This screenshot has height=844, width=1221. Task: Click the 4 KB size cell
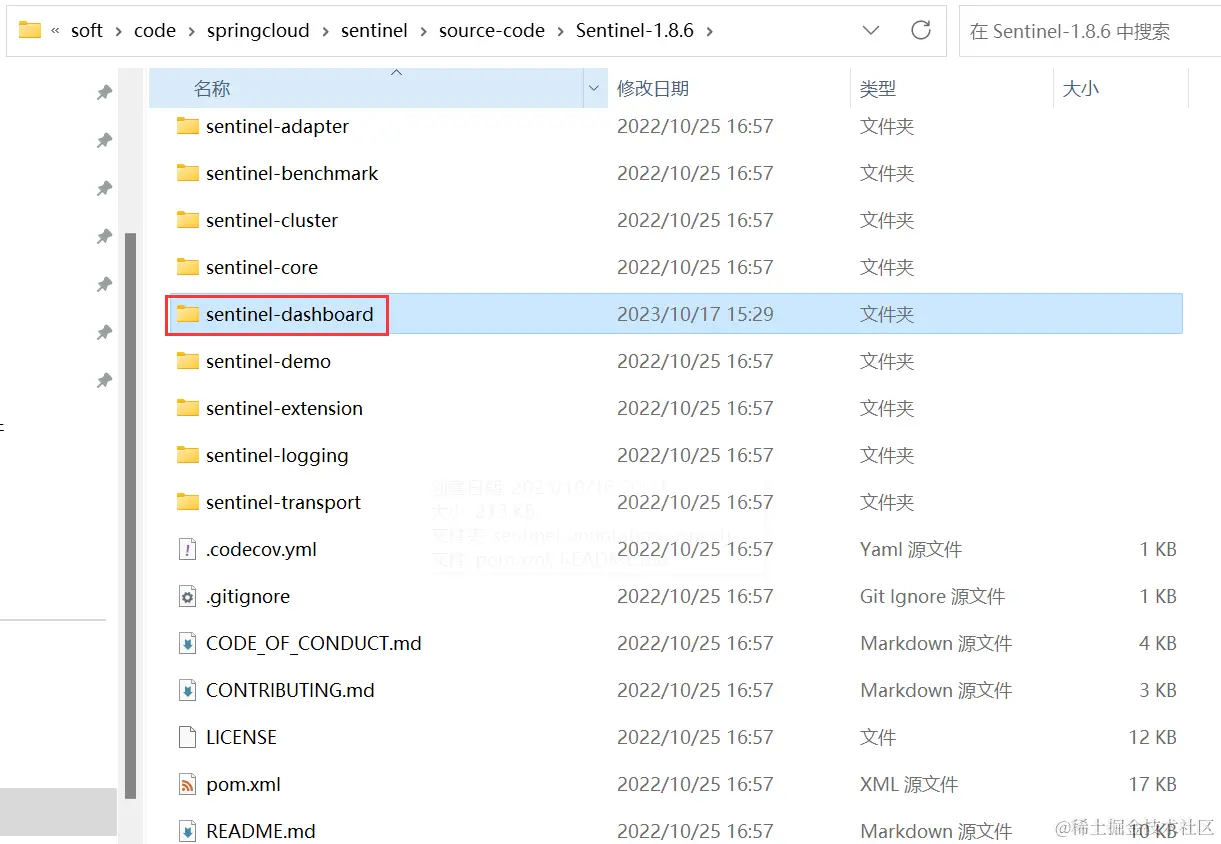click(1158, 643)
